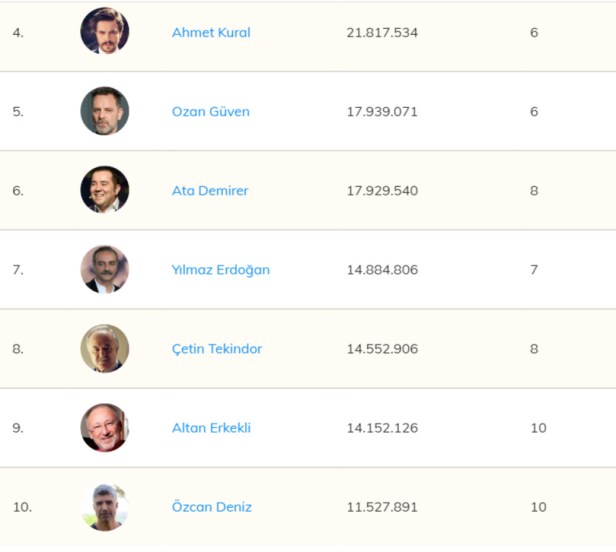The image size is (616, 552).
Task: Click rank number 9. in the list
Action: pos(18,428)
